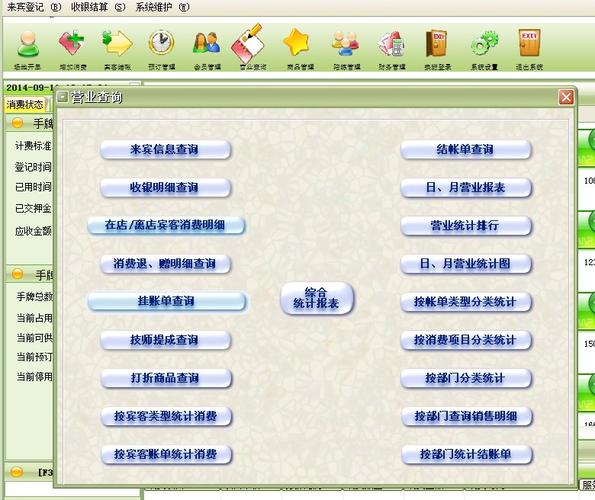Select 日、月营业报表 button

[466, 188]
